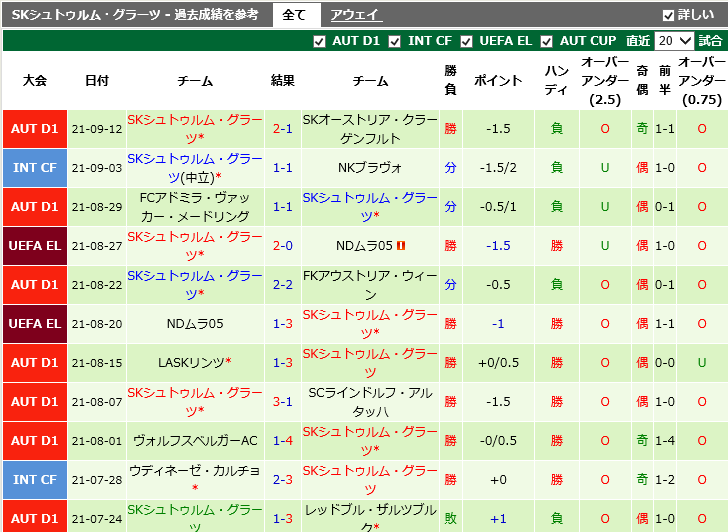Select the 21-09-12 date cell
Screen dimensions: 728x532
97,129
